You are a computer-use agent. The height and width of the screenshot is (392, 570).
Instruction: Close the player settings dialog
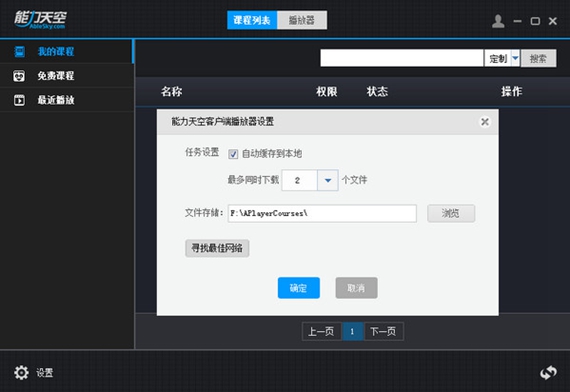click(x=485, y=121)
